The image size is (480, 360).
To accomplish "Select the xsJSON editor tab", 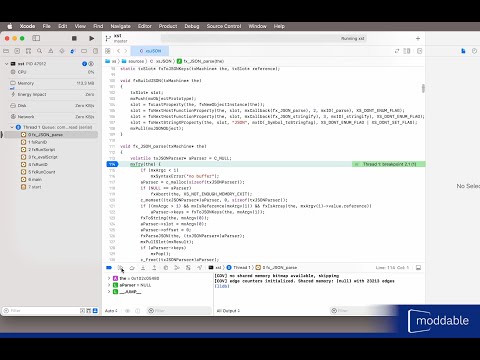I will [150, 51].
